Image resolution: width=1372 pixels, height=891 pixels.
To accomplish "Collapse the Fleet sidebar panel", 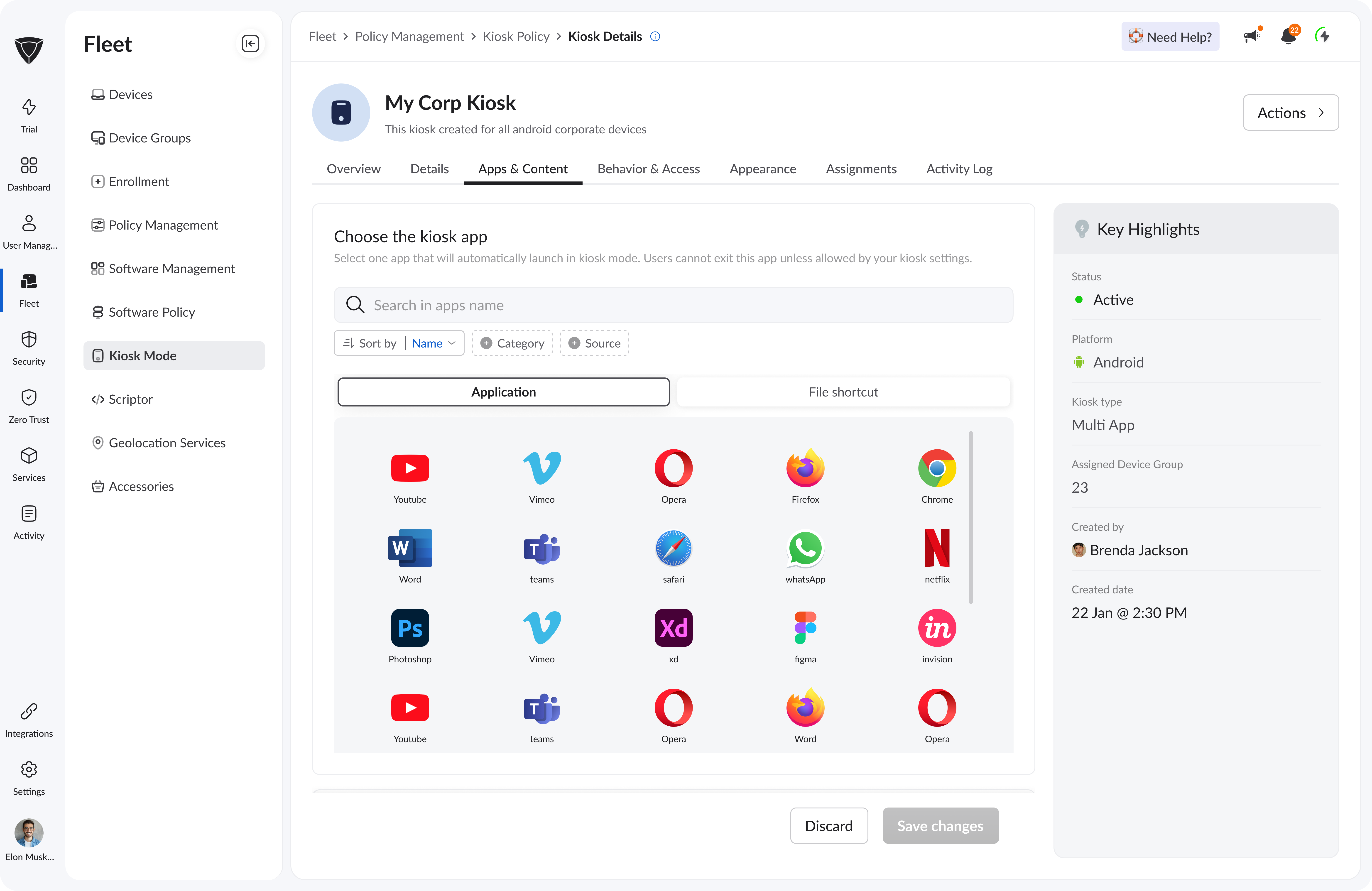I will coord(250,44).
